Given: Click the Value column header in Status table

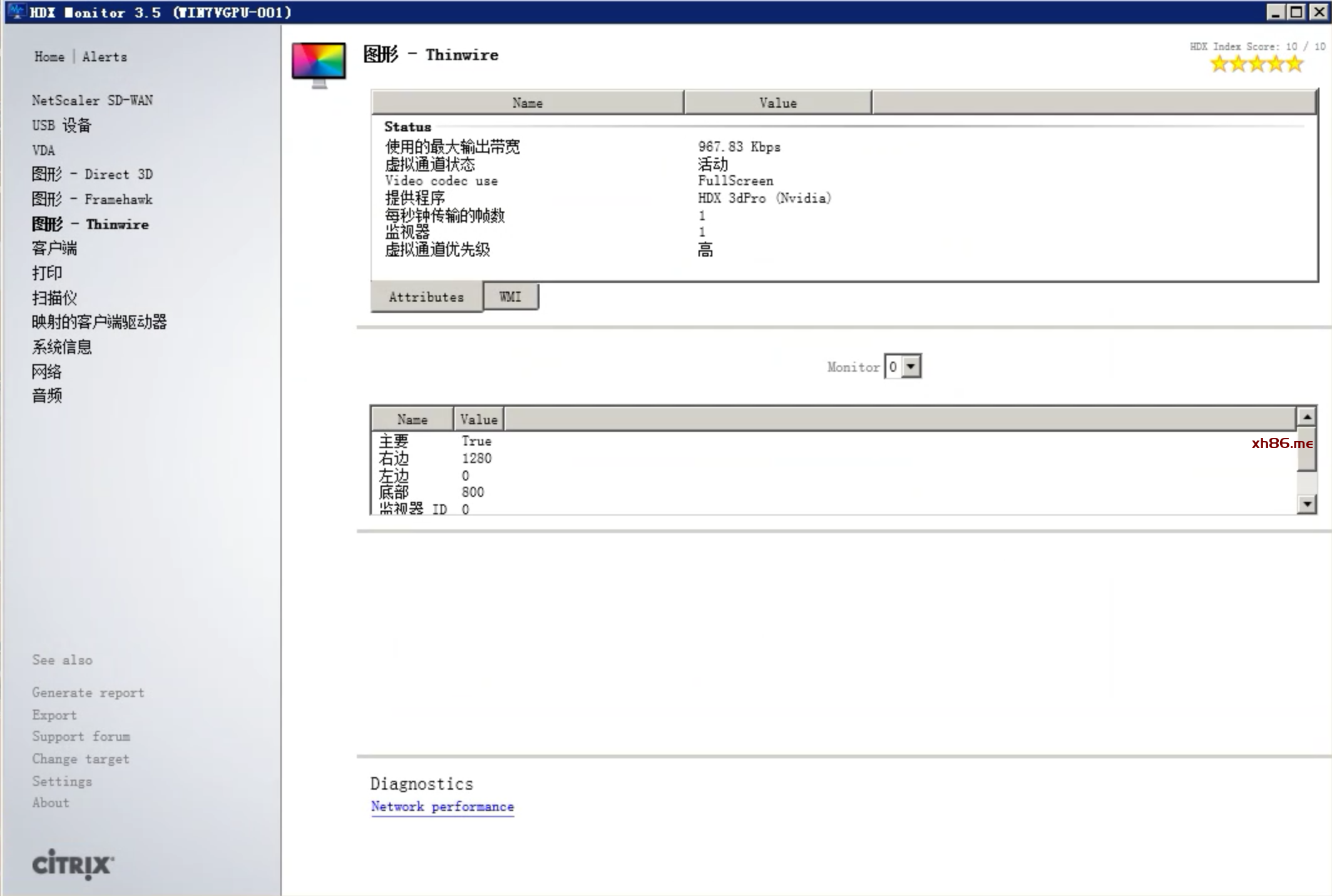Looking at the screenshot, I should [x=778, y=103].
